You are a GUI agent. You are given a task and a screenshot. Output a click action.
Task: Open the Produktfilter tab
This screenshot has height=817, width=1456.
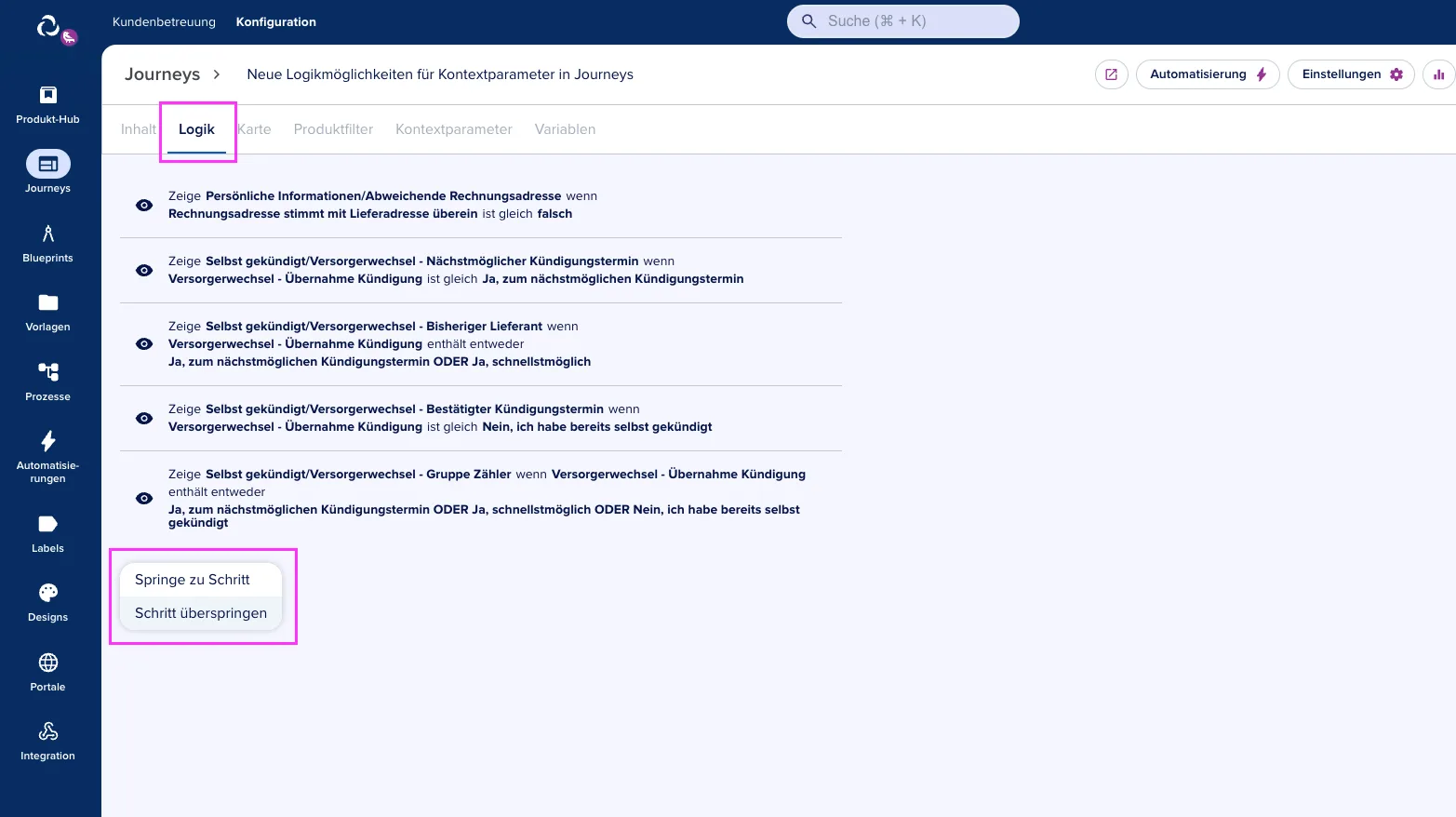(x=333, y=129)
